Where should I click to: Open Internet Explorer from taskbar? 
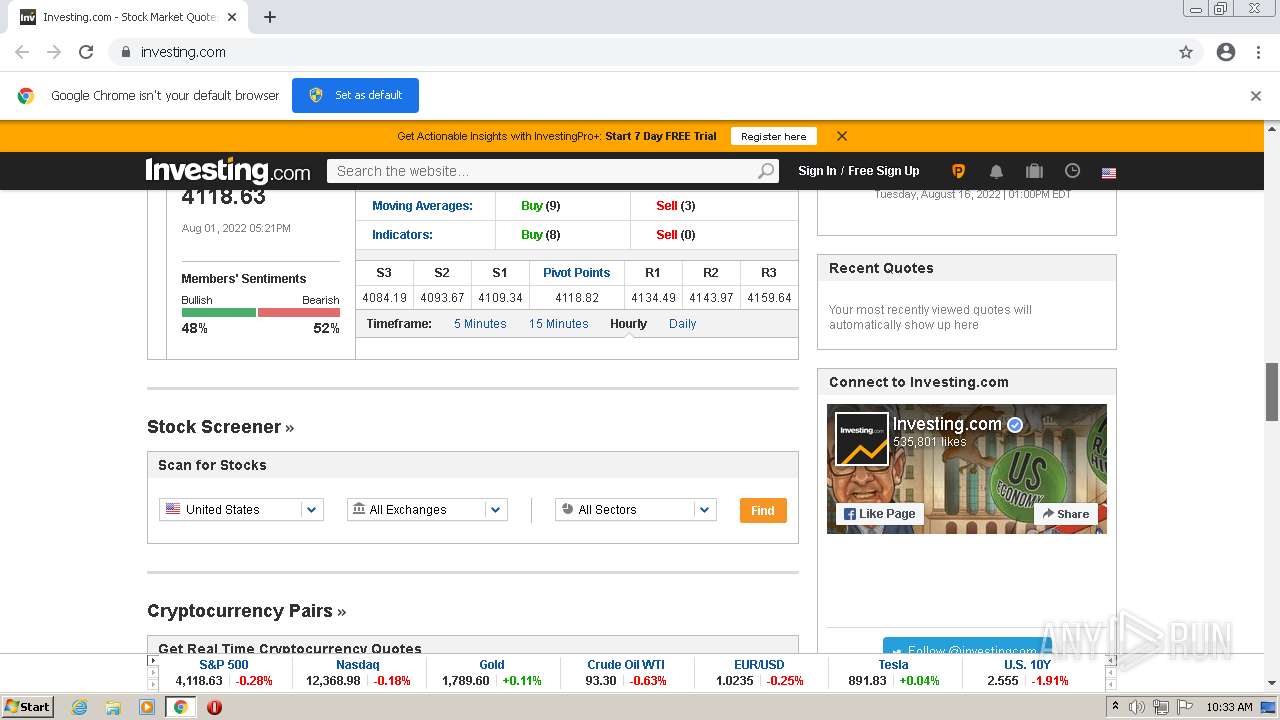pyautogui.click(x=79, y=707)
